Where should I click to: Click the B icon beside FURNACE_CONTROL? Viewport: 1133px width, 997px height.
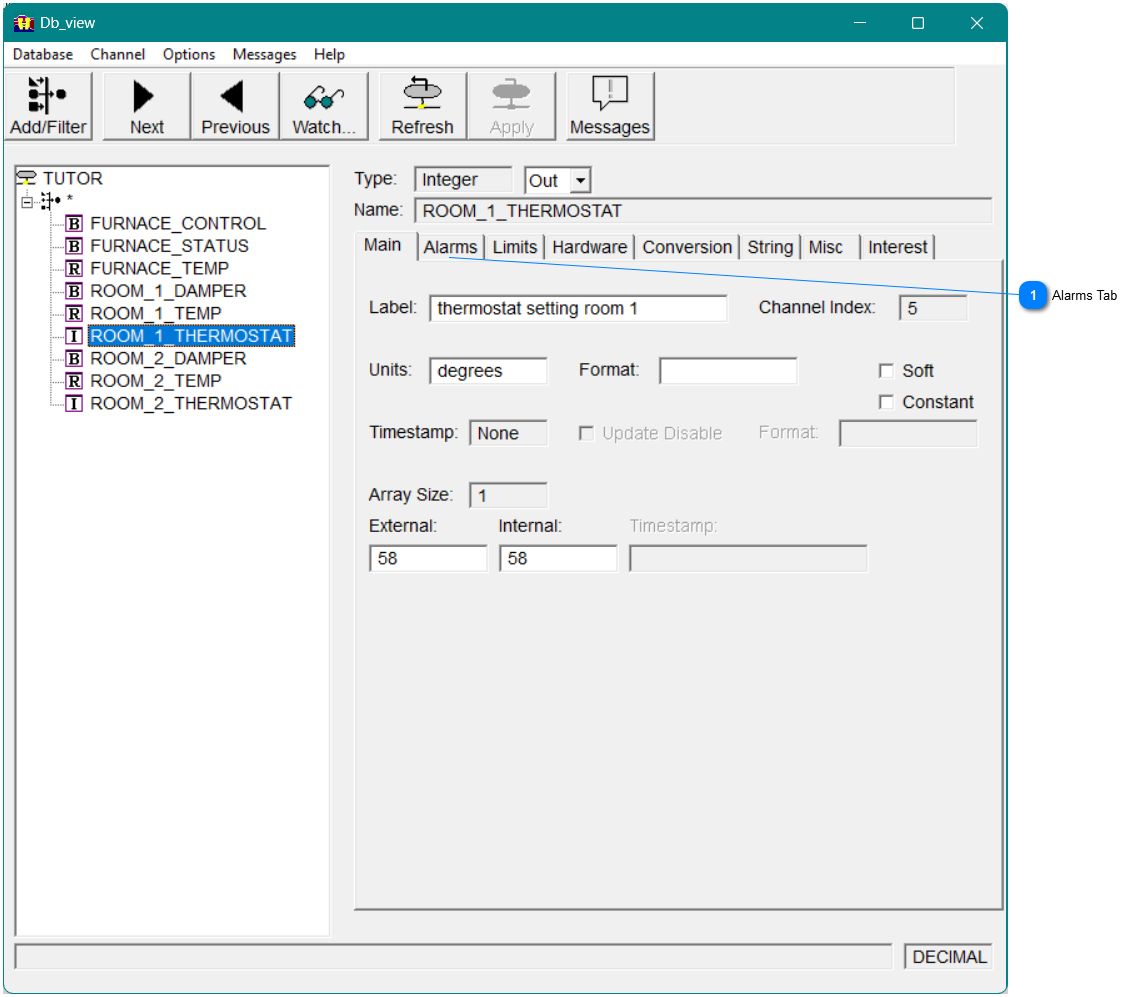click(x=73, y=222)
